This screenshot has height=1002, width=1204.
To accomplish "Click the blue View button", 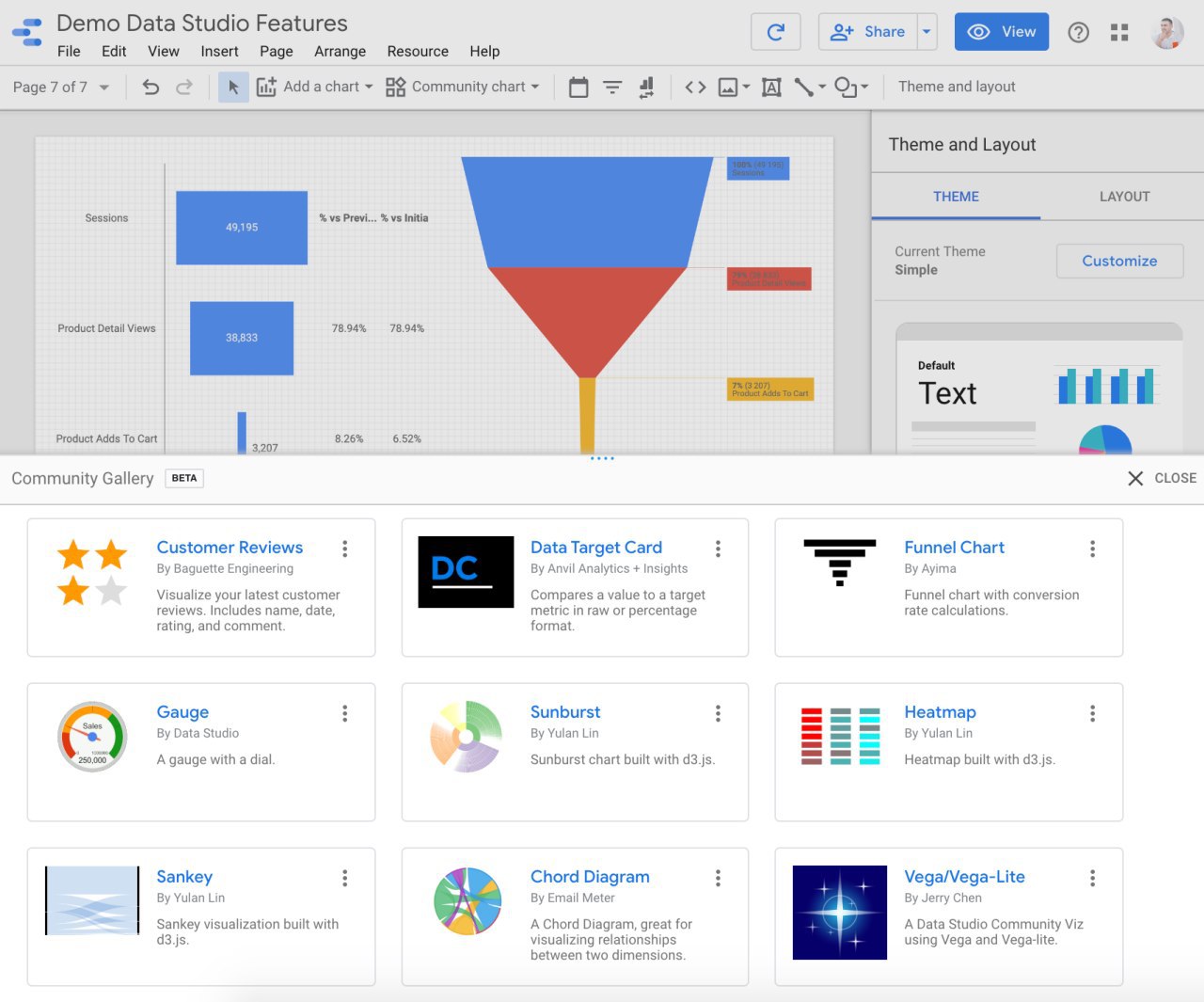I will pos(1002,32).
